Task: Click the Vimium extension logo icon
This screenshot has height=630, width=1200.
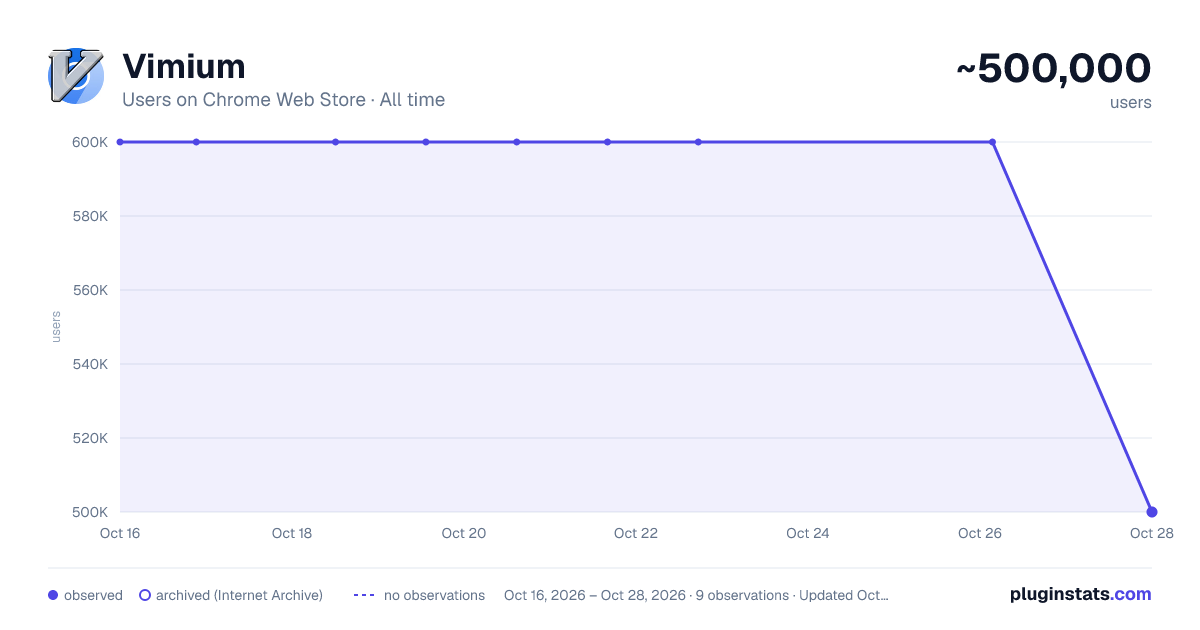Action: [76, 76]
